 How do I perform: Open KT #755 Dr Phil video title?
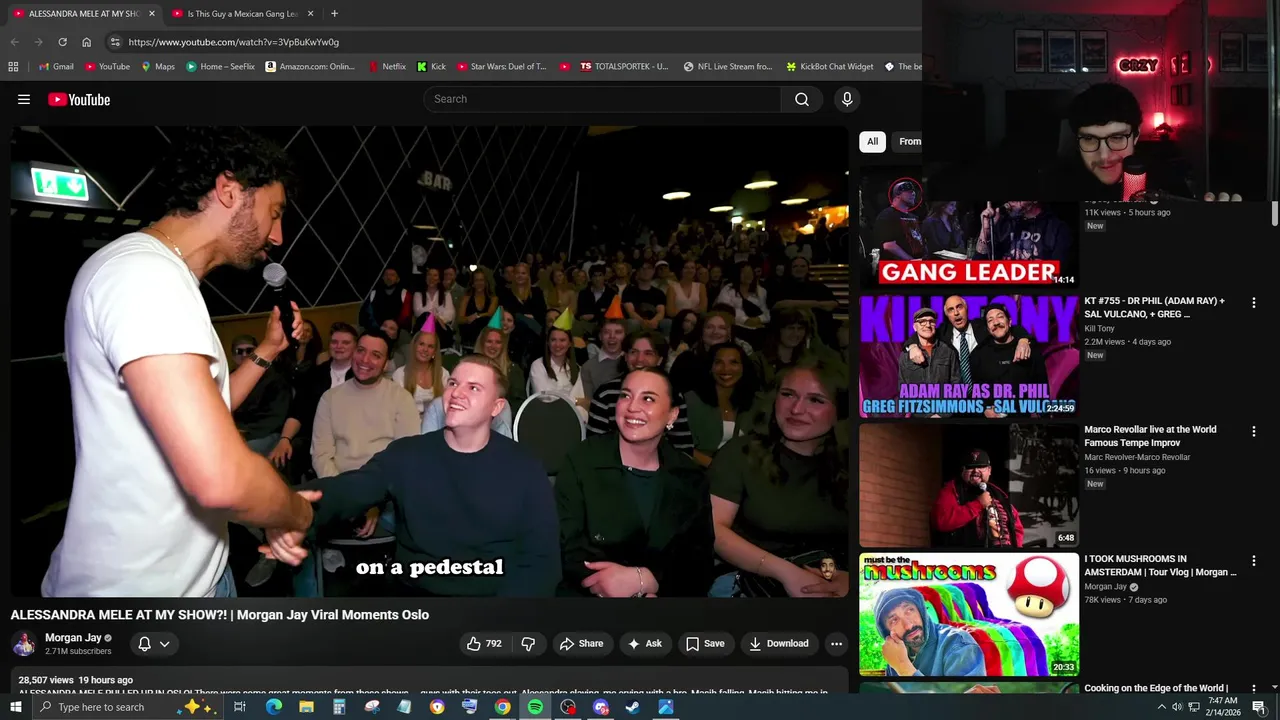(x=1155, y=307)
